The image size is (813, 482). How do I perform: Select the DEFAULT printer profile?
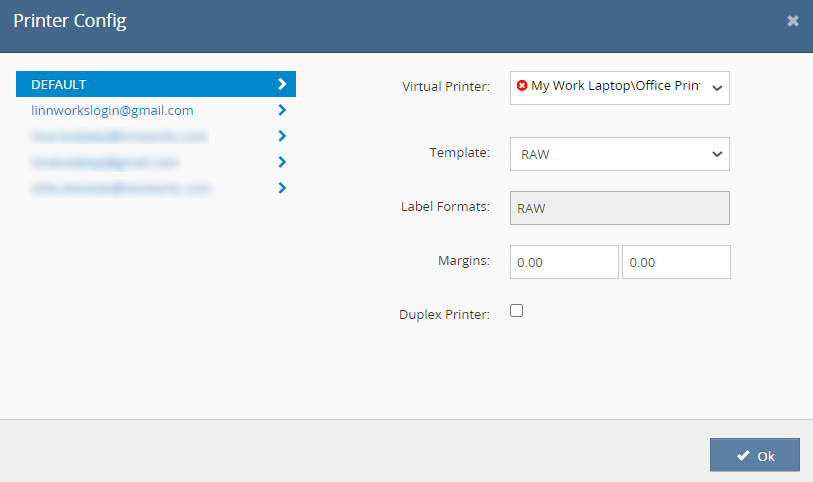coord(156,84)
